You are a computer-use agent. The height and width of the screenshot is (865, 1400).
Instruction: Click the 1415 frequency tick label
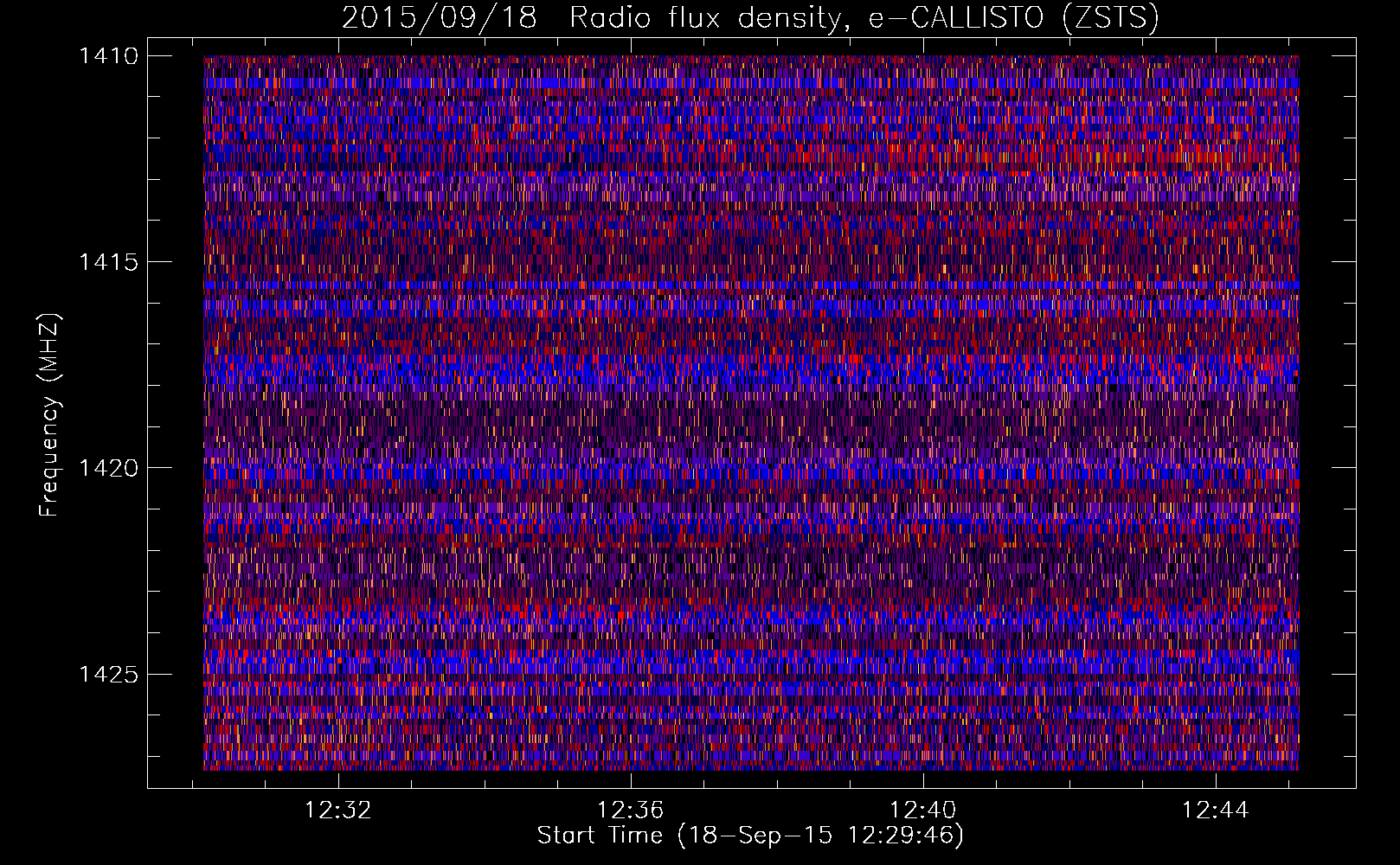coord(108,262)
